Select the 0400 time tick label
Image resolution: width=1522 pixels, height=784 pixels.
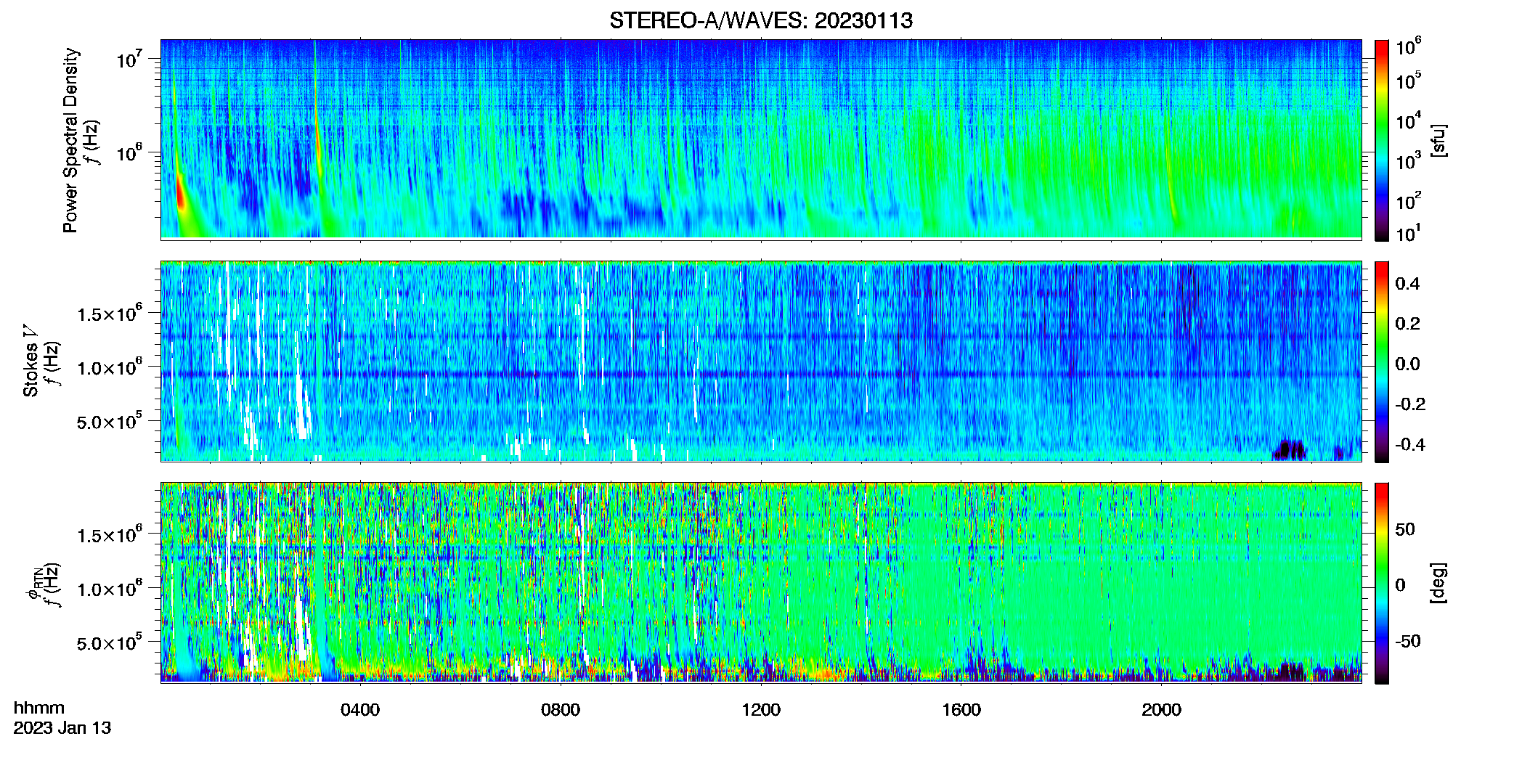point(360,710)
